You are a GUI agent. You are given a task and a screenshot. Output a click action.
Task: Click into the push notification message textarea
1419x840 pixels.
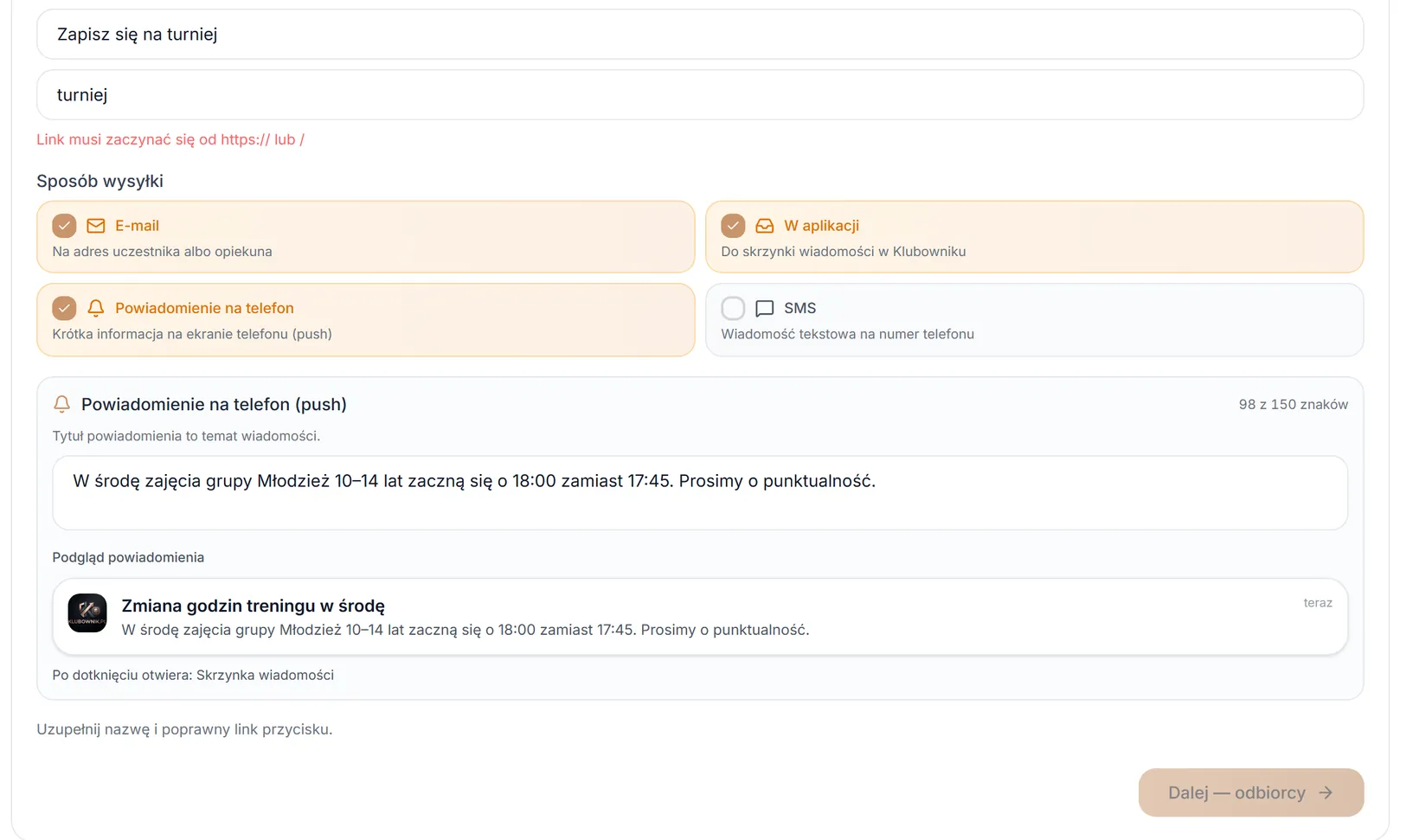coord(700,493)
